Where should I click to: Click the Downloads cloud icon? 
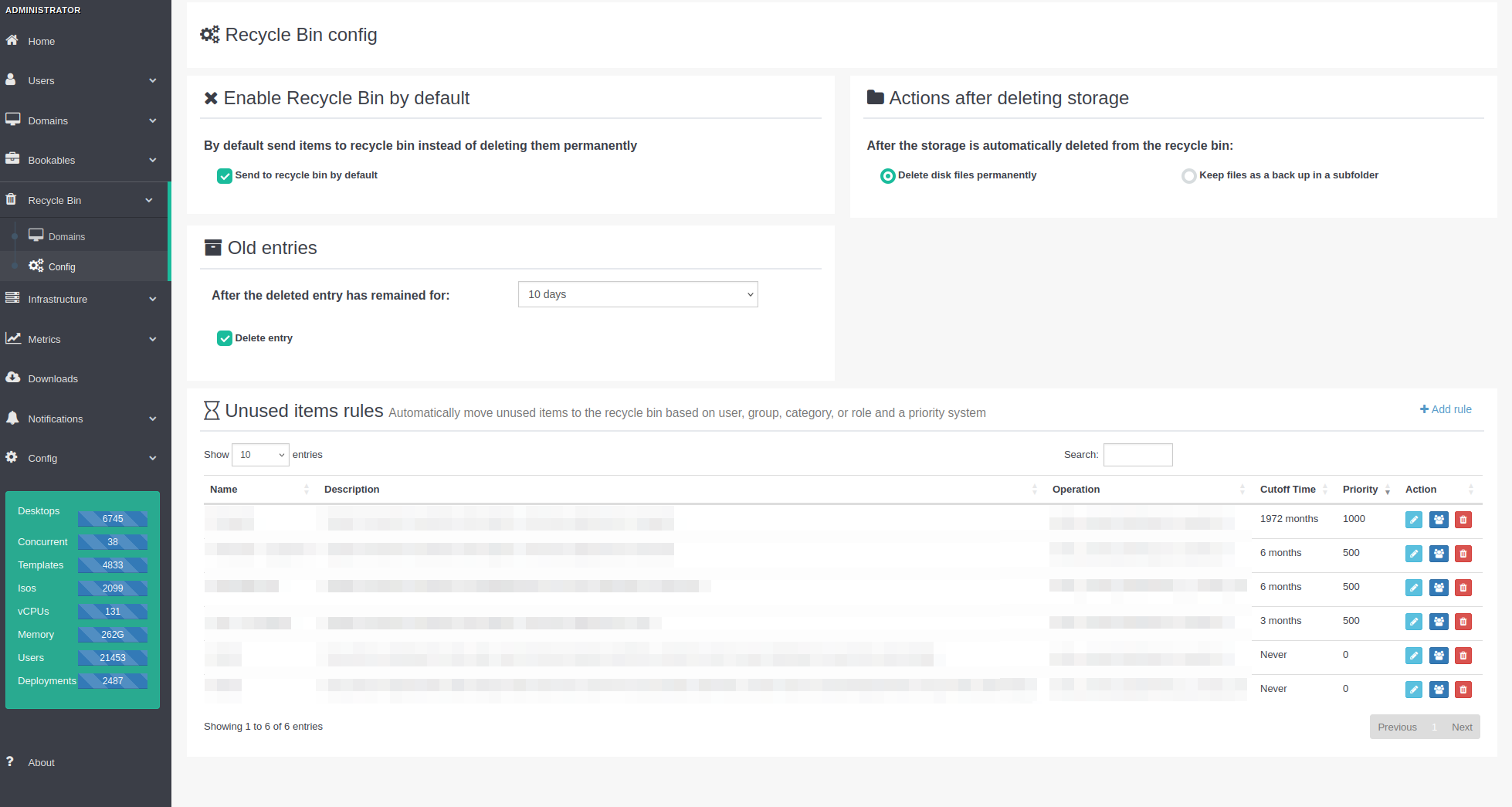point(12,378)
